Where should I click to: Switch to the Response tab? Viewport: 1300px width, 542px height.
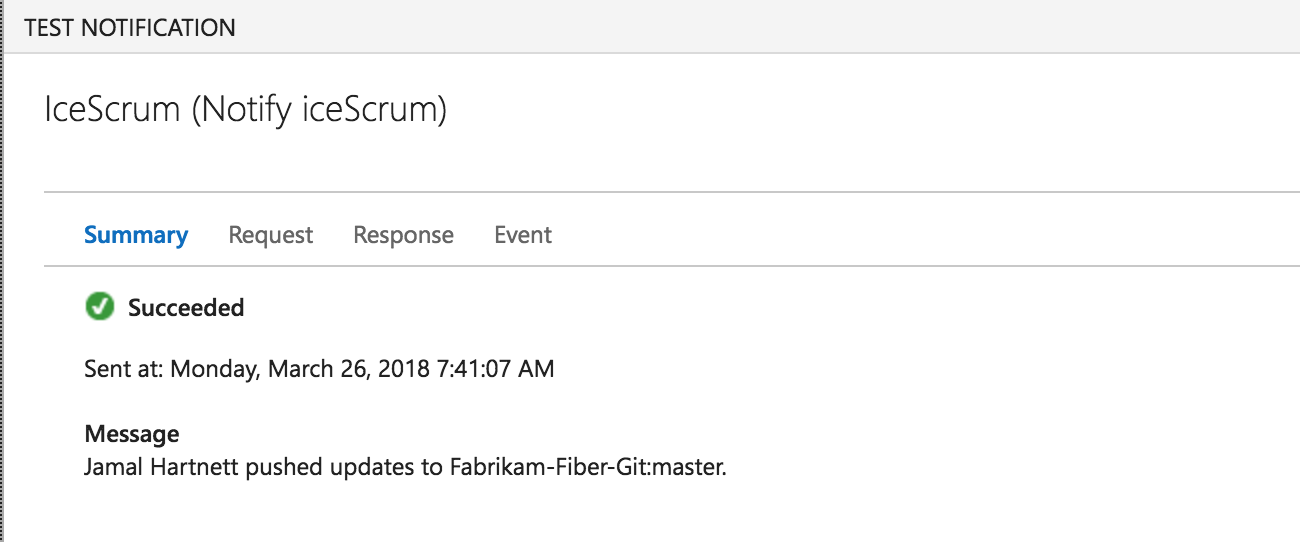click(x=403, y=235)
